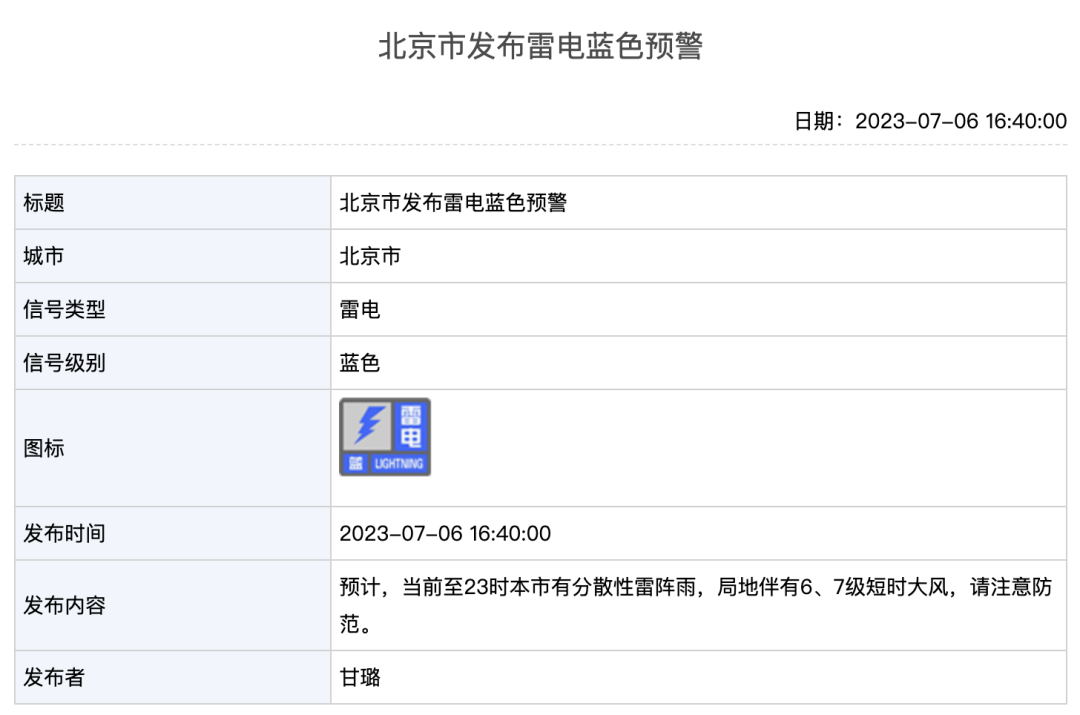The height and width of the screenshot is (715, 1080).
Task: Select the 蓝色 signal level value
Action: coord(360,363)
